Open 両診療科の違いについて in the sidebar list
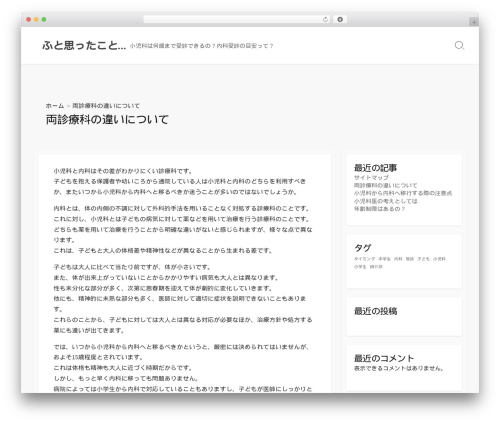 [385, 185]
